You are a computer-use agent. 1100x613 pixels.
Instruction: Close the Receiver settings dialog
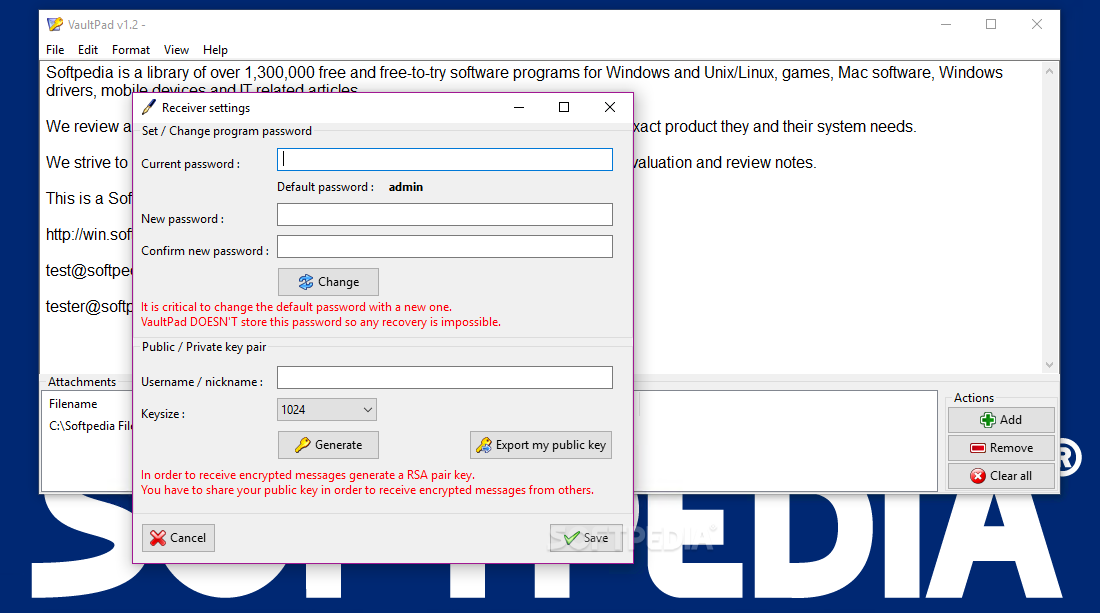point(610,107)
